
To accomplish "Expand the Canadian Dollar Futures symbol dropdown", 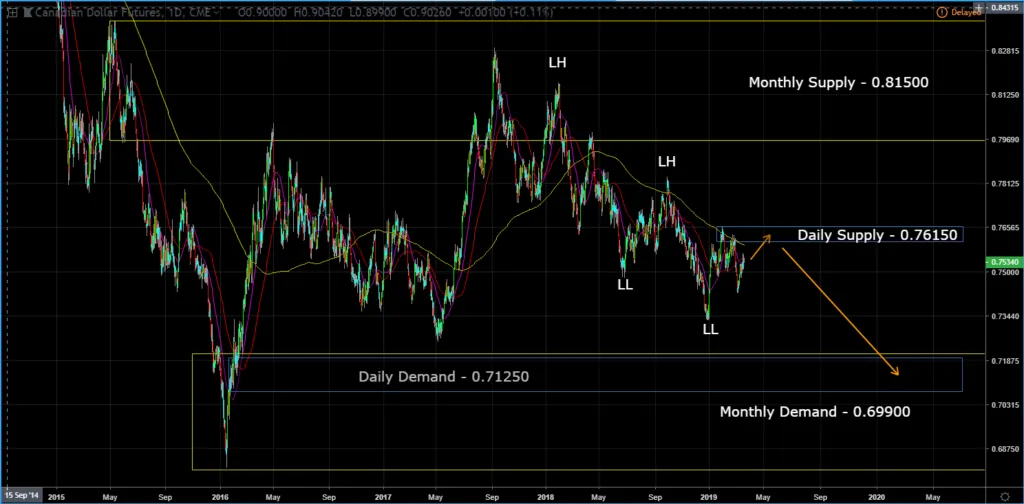I will [x=217, y=11].
